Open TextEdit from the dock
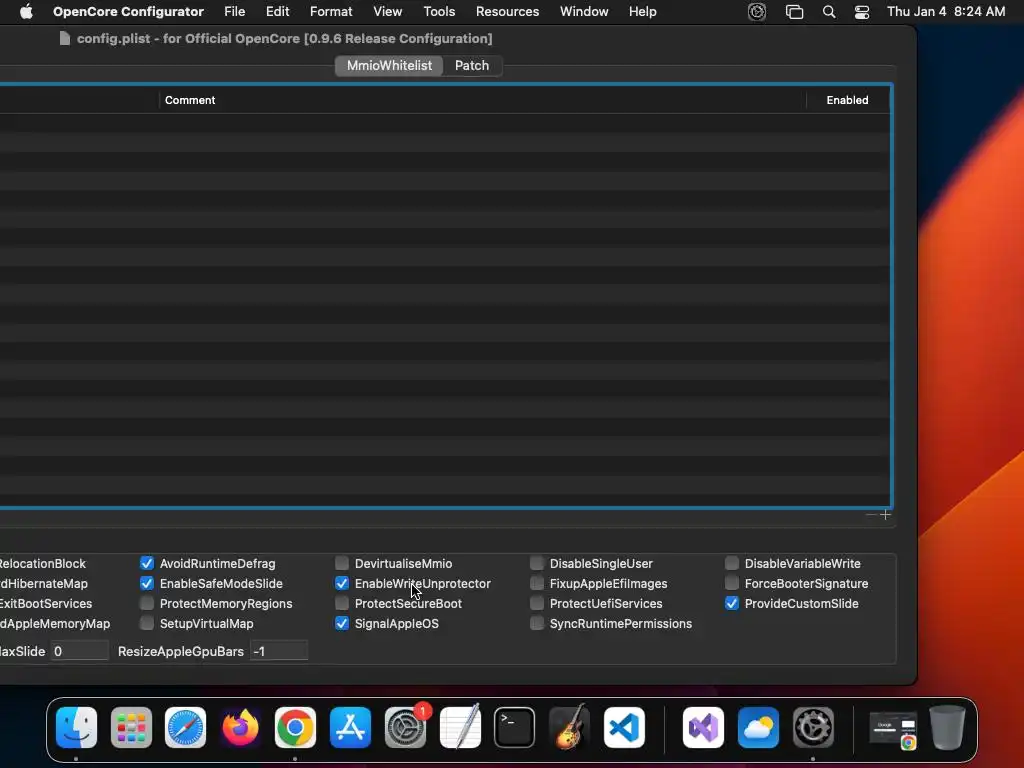This screenshot has height=768, width=1024. pyautogui.click(x=460, y=727)
